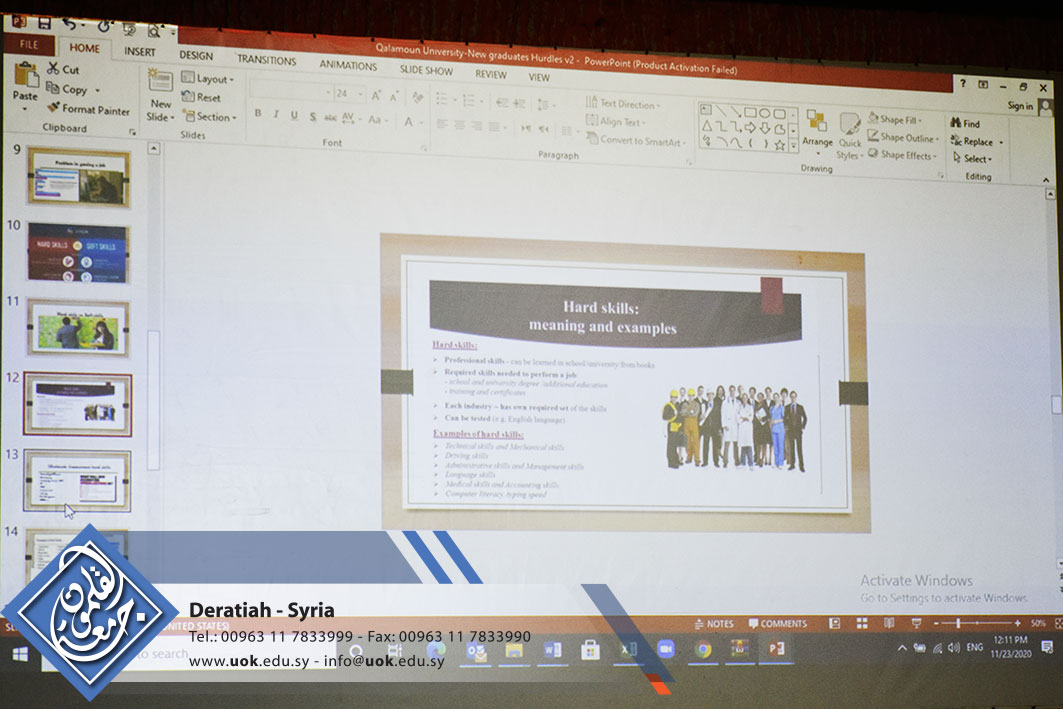Image resolution: width=1063 pixels, height=709 pixels.
Task: Toggle the NOTES pane in the status bar
Action: coord(715,624)
